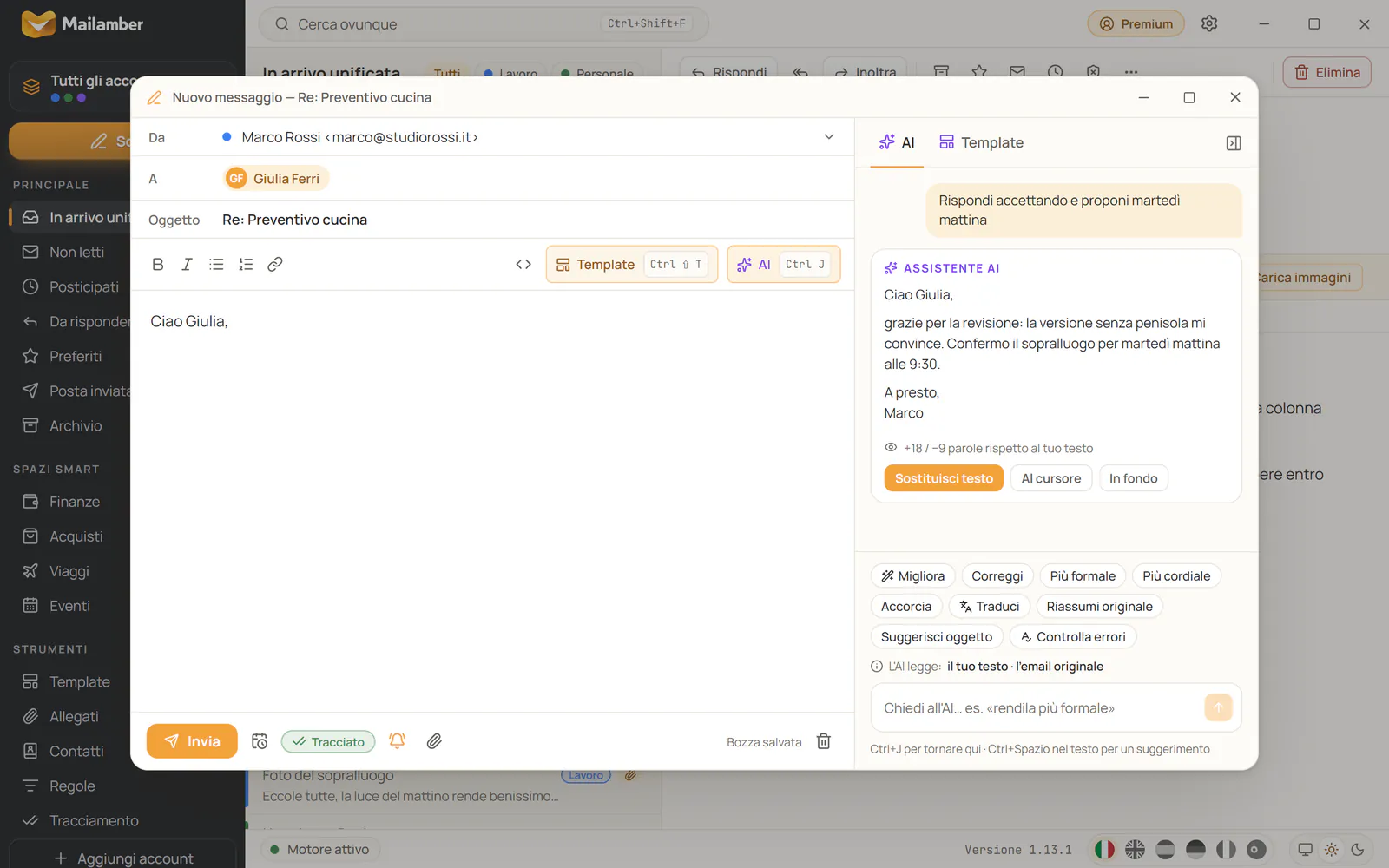Insert a link in the message
The height and width of the screenshot is (868, 1389).
coord(275,265)
